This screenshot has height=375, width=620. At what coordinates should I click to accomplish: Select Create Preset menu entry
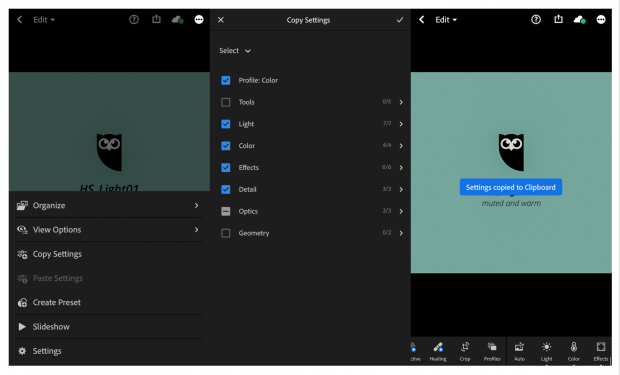point(109,303)
